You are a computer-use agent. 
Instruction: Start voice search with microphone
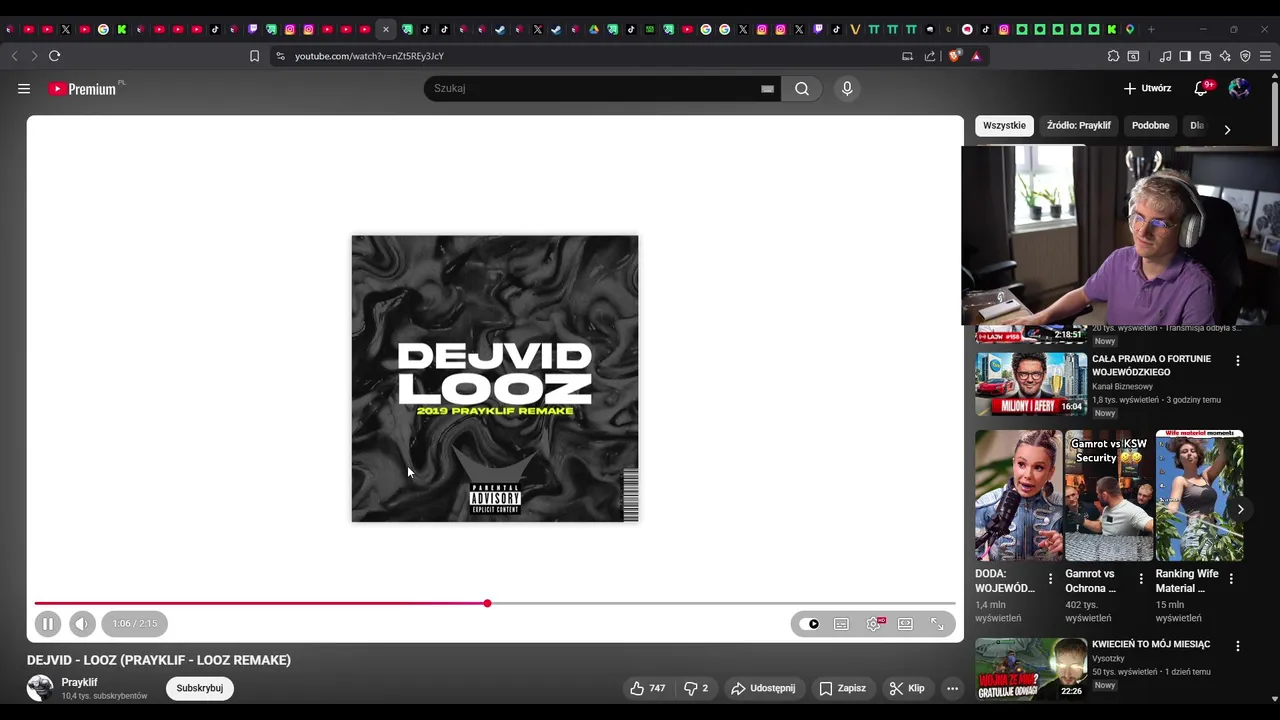pyautogui.click(x=847, y=88)
